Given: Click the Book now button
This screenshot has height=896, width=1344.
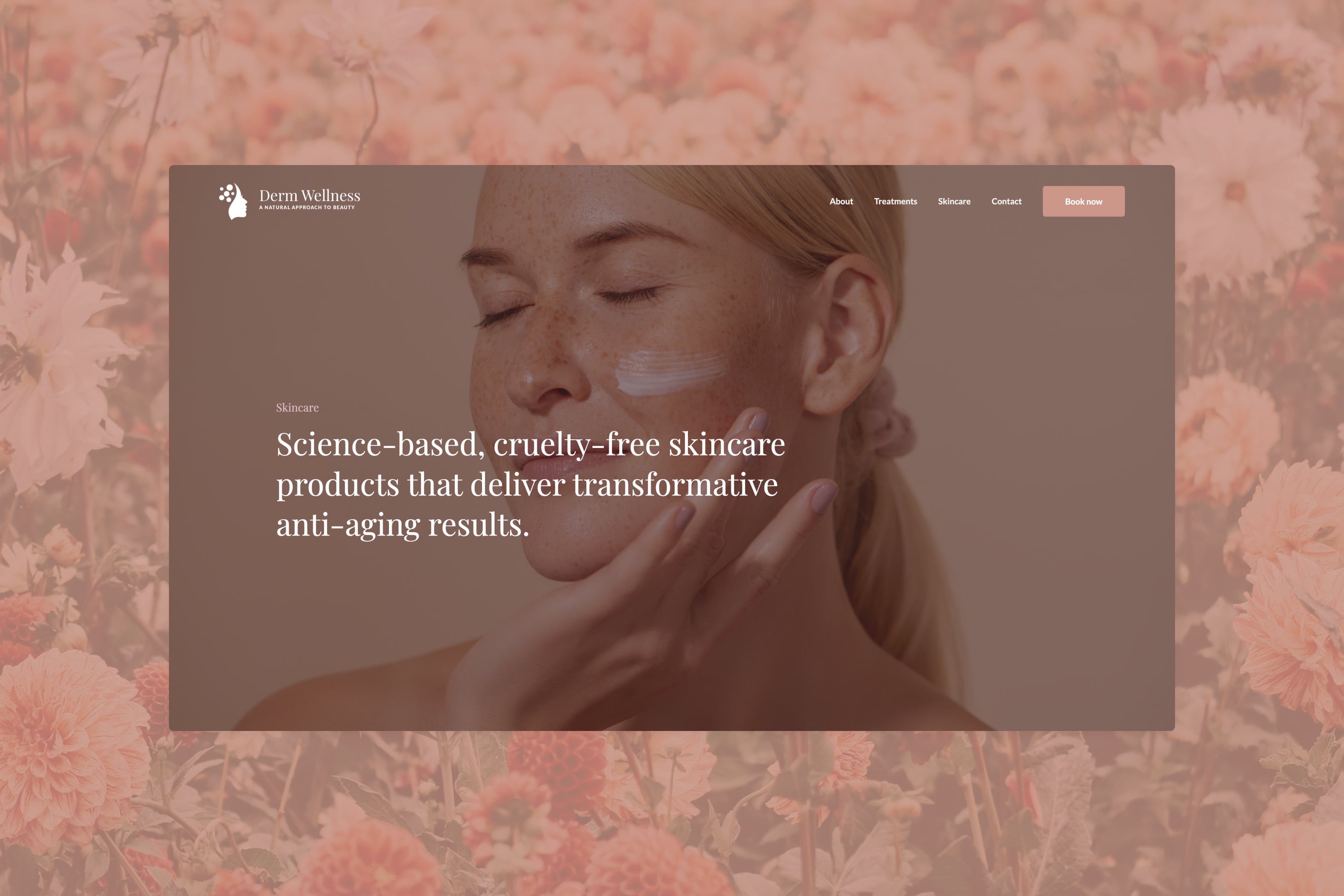Looking at the screenshot, I should 1084,201.
